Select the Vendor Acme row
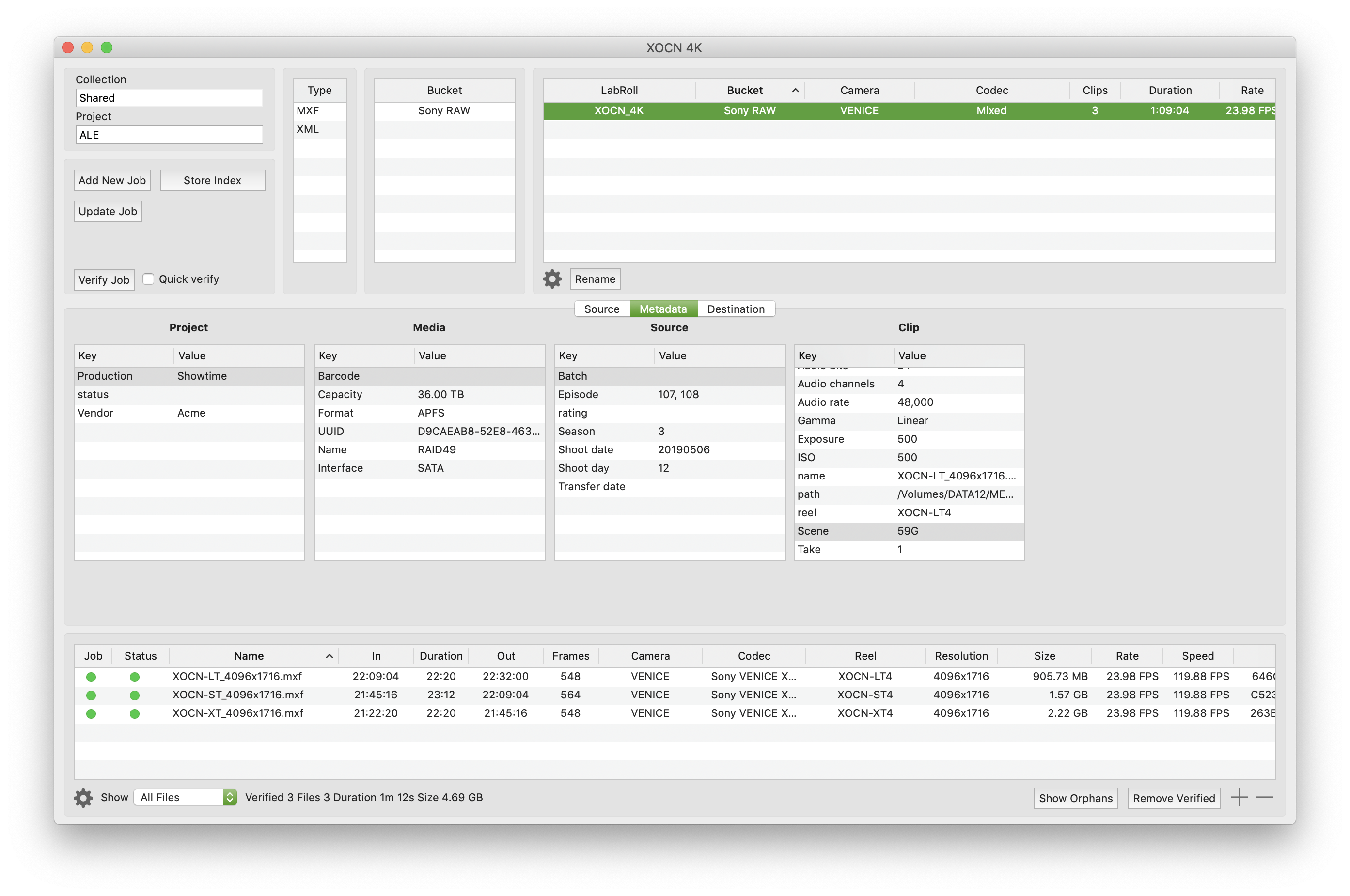 point(189,413)
